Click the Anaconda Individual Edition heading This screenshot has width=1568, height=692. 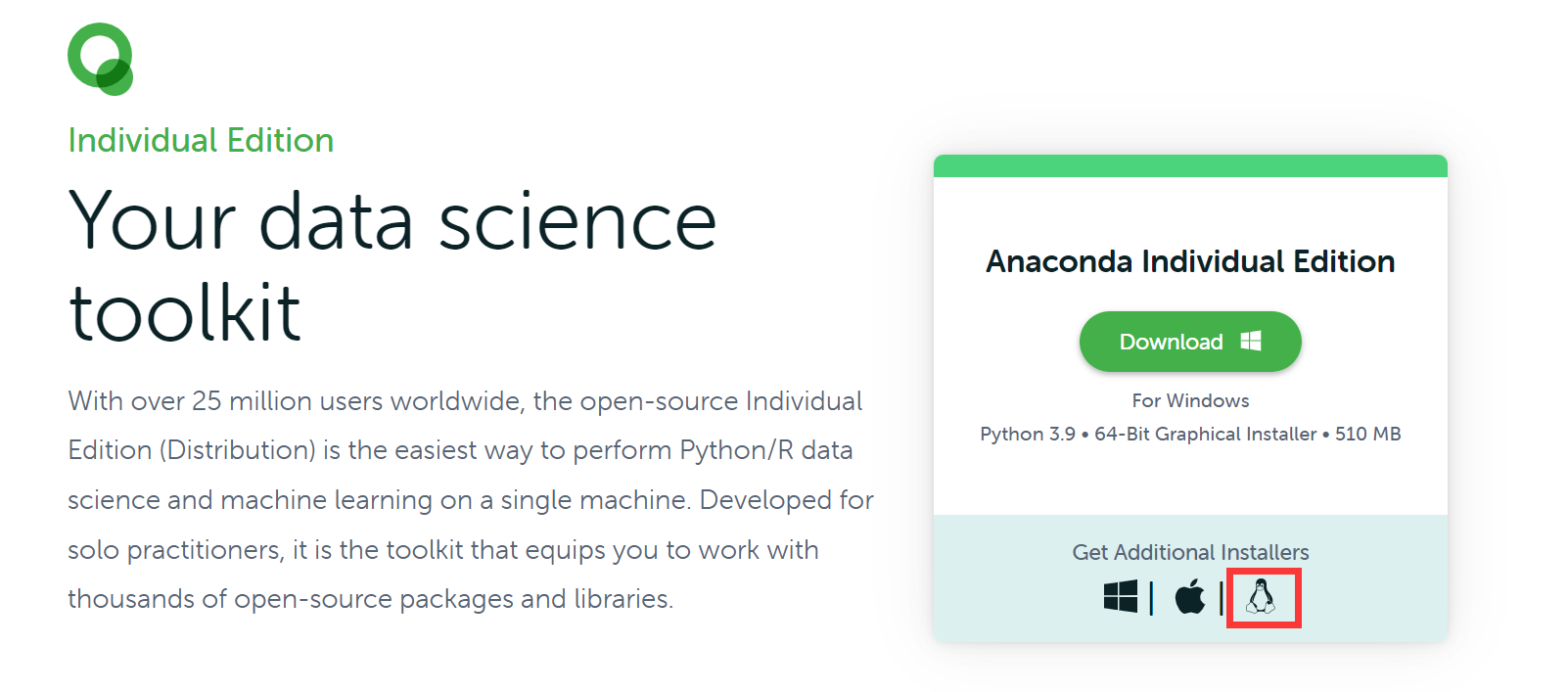(1190, 260)
